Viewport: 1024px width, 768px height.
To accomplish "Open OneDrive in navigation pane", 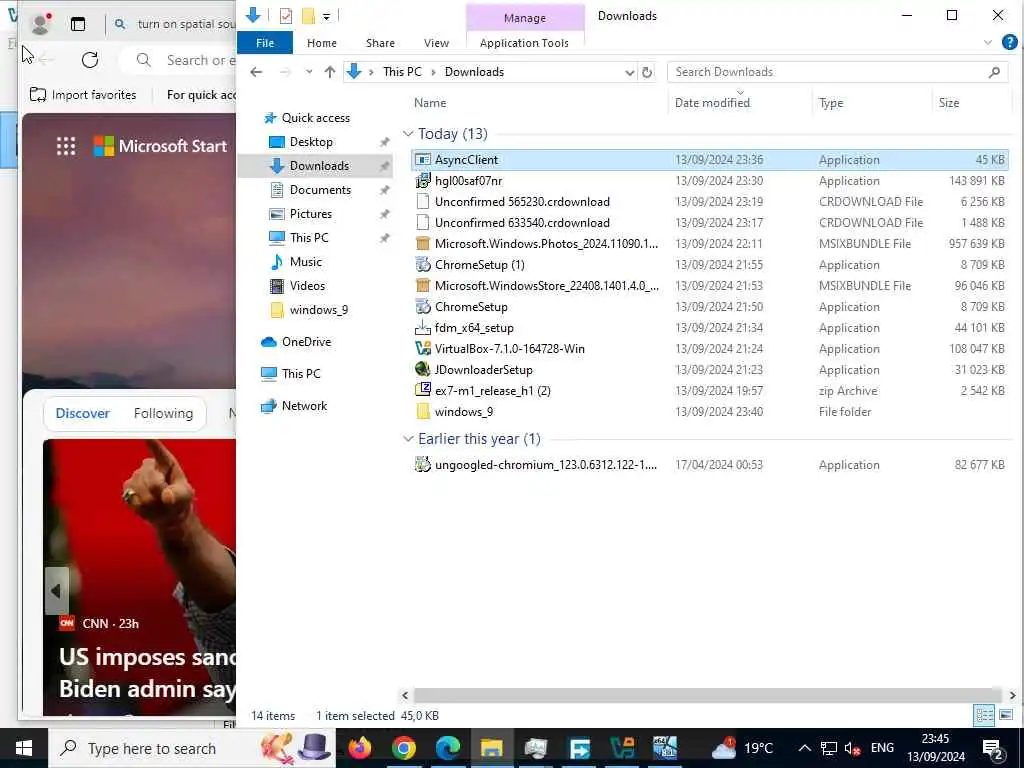I will 306,342.
